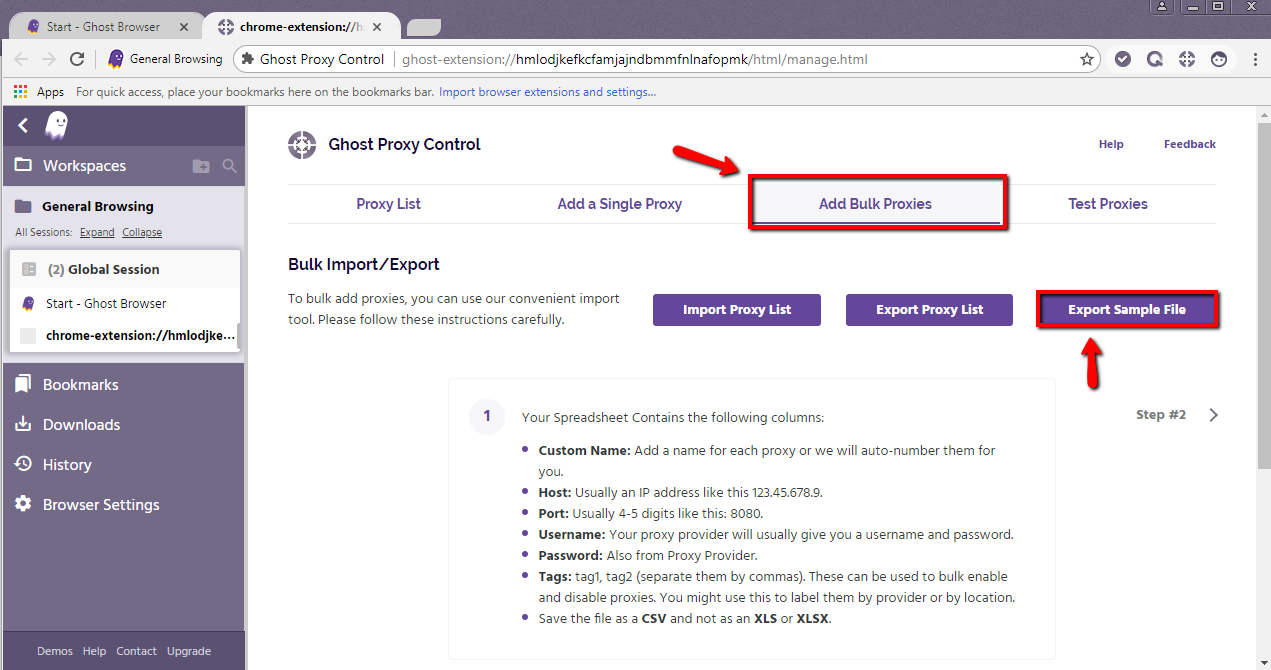Image resolution: width=1271 pixels, height=670 pixels.
Task: Click the Workspaces folder icon
Action: point(22,166)
